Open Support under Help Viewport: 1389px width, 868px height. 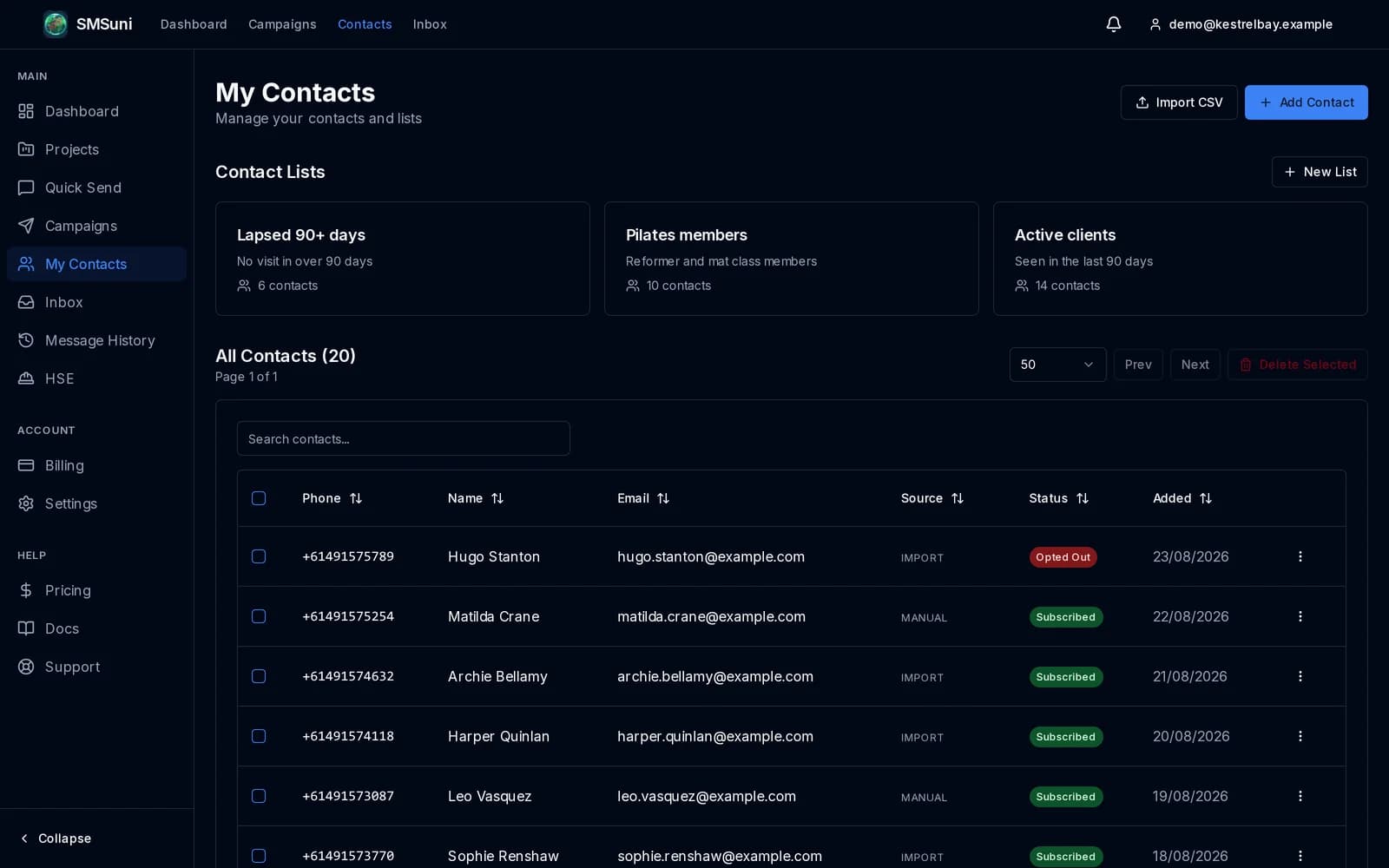click(96, 667)
